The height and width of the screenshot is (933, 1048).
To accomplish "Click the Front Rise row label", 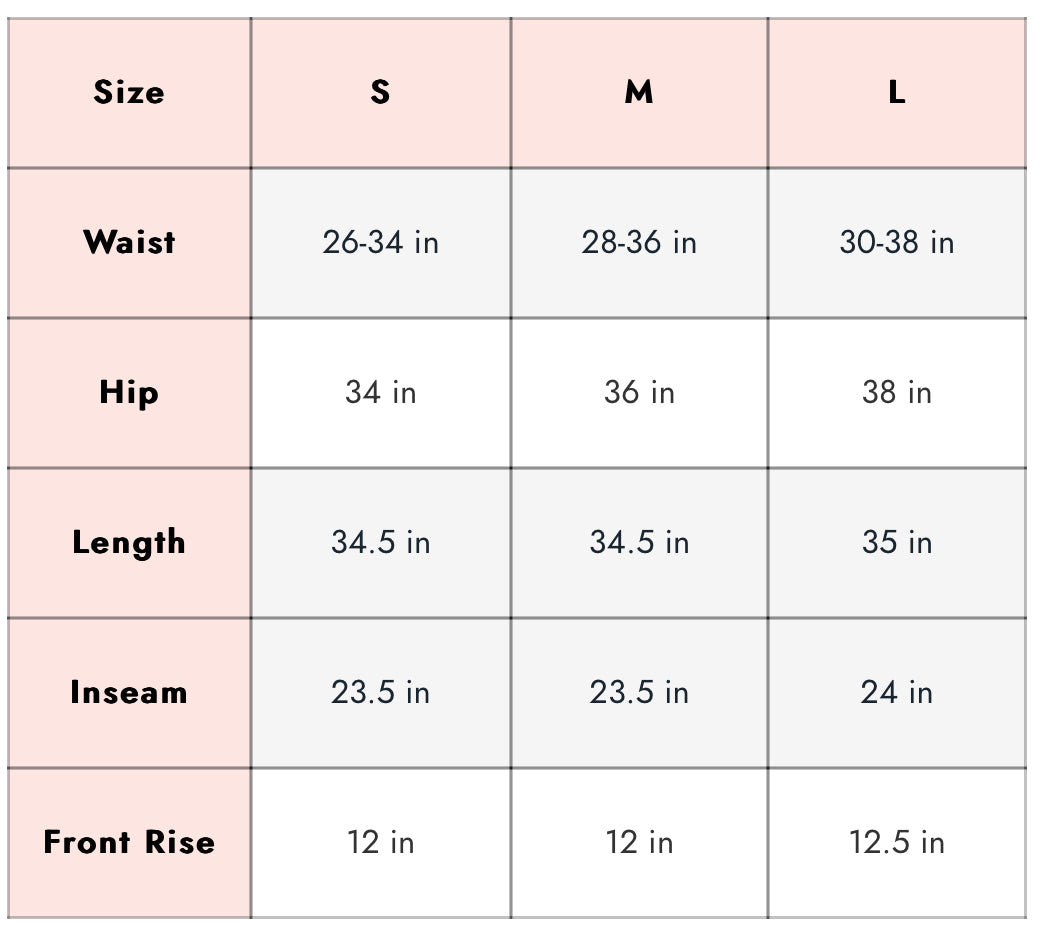I will 129,842.
